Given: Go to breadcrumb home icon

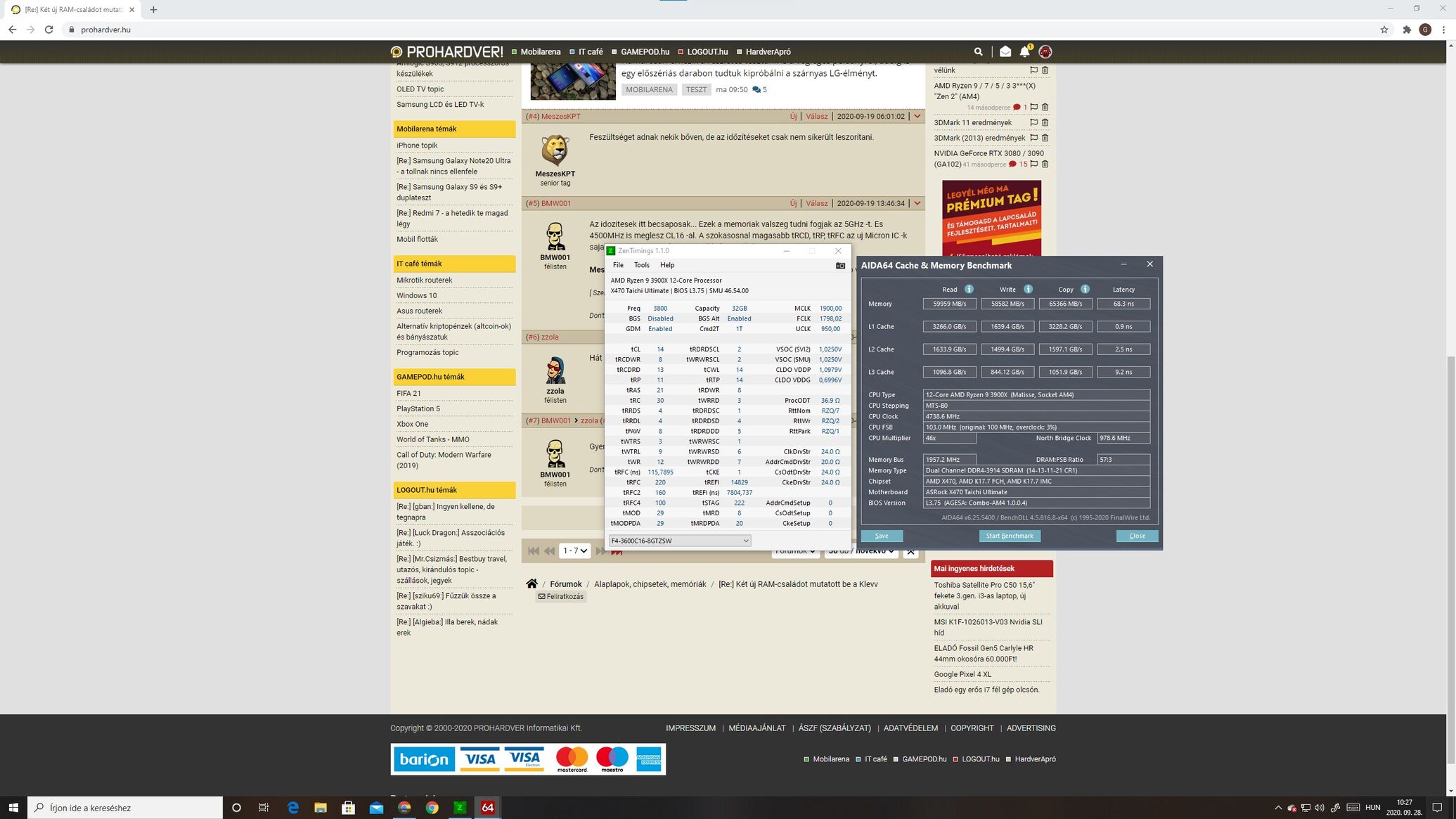Looking at the screenshot, I should click(531, 583).
